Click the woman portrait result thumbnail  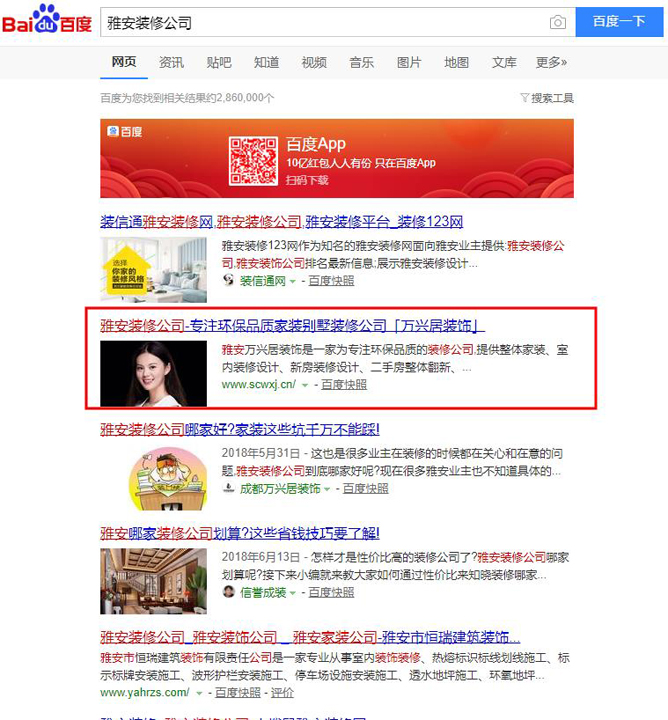153,373
